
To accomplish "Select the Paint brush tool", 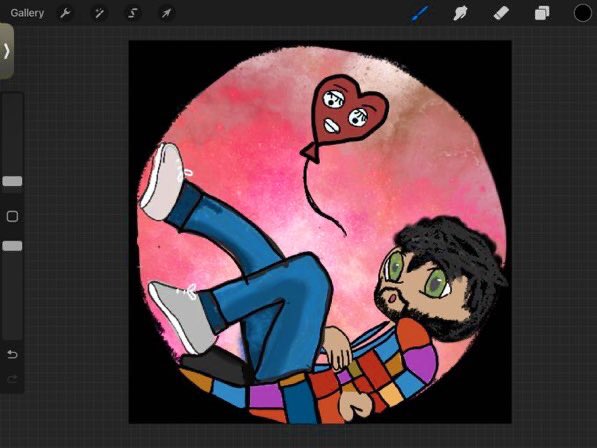I will 421,14.
